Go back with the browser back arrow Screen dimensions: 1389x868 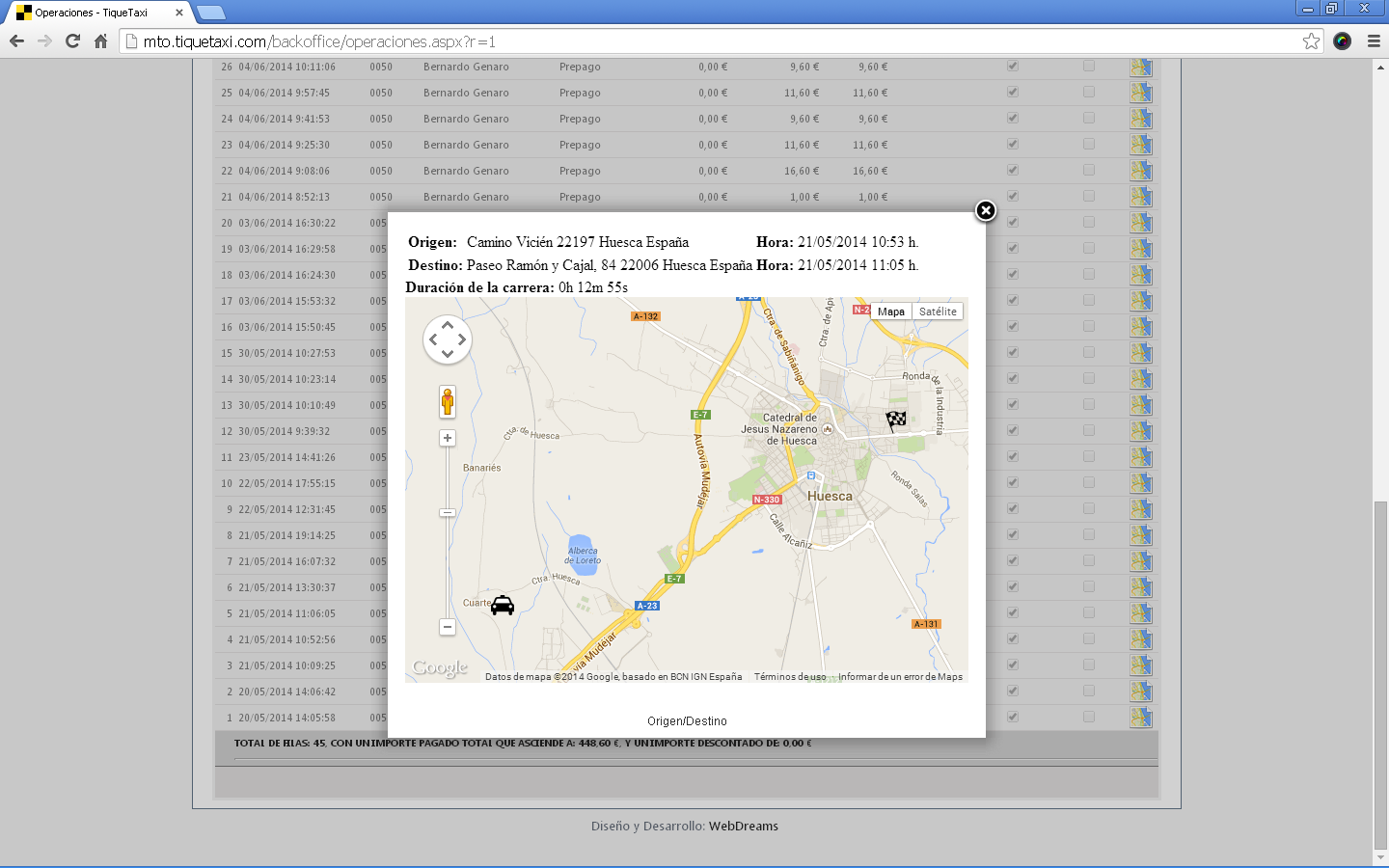[x=16, y=41]
